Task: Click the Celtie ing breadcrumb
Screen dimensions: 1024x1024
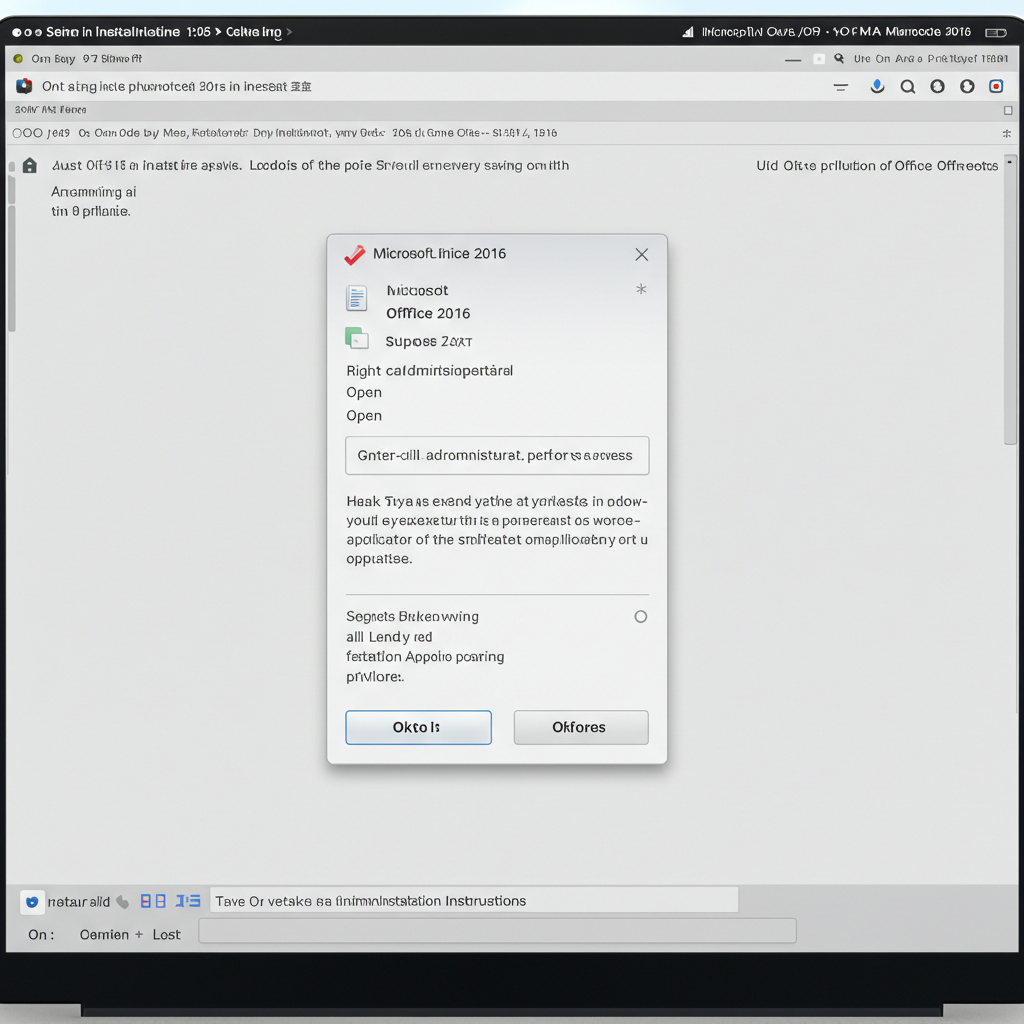Action: tap(253, 32)
